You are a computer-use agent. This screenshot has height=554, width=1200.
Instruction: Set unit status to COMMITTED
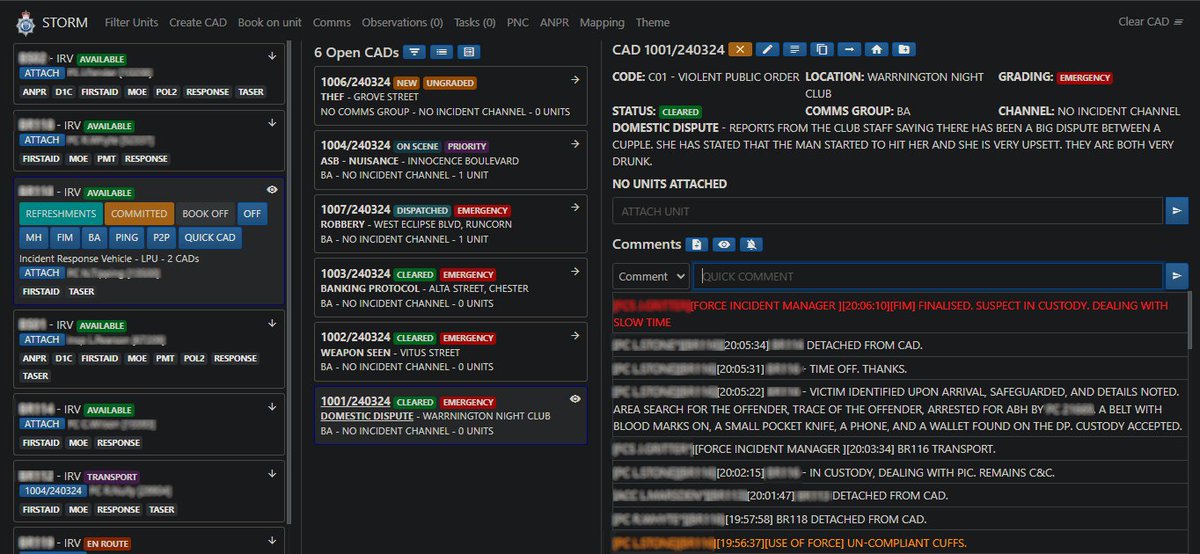click(139, 214)
